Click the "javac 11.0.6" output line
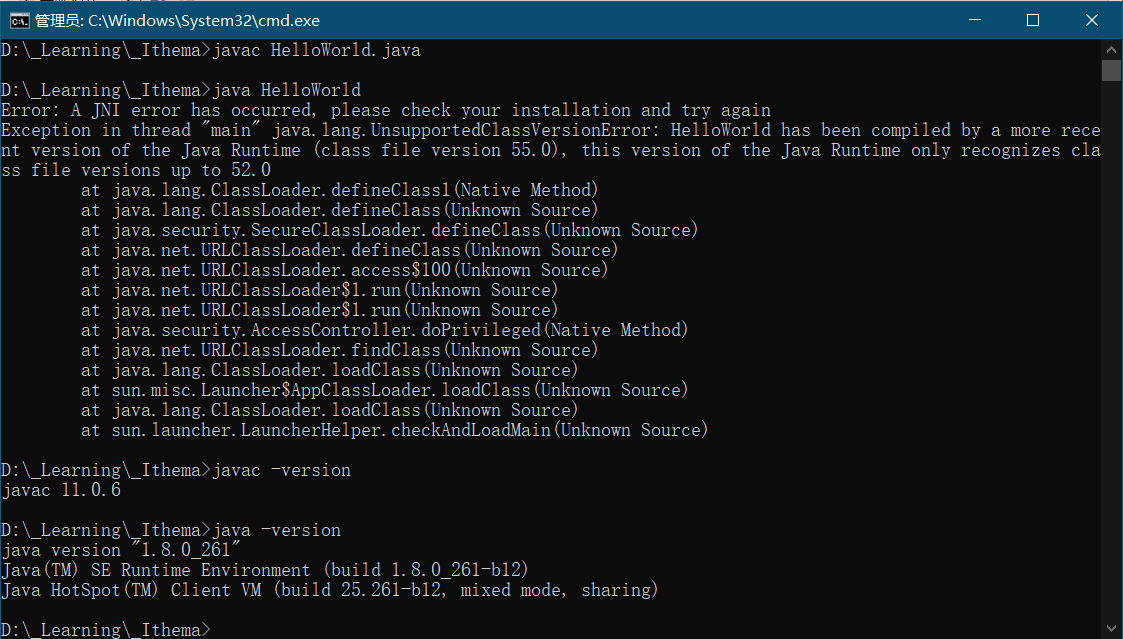Image resolution: width=1123 pixels, height=639 pixels. coord(62,490)
